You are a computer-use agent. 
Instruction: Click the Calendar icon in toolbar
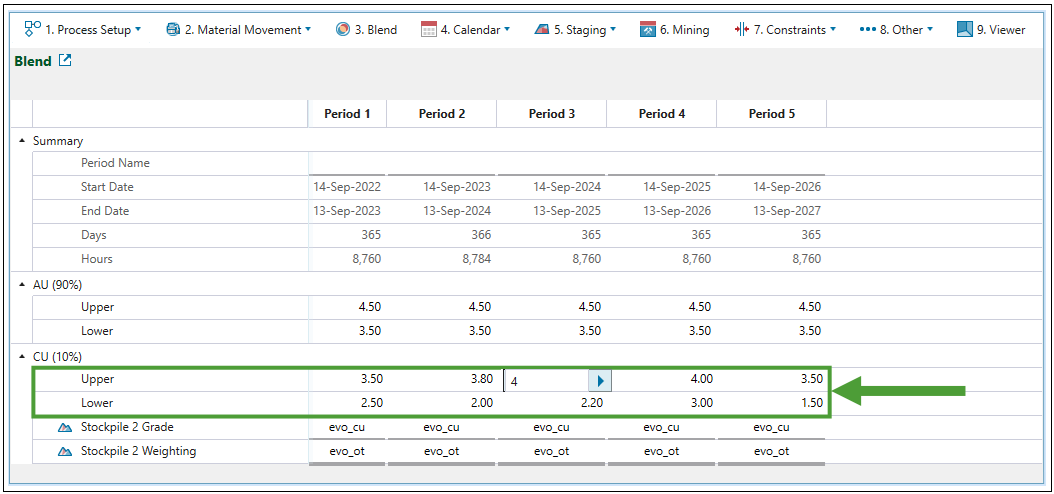point(429,30)
